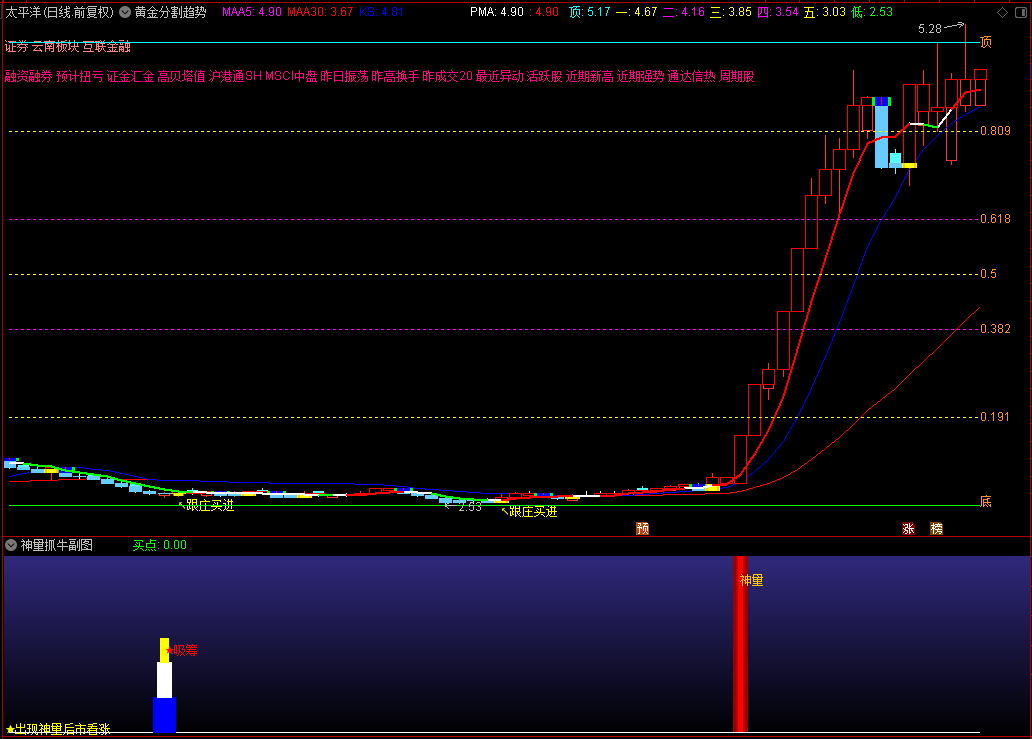Click the 2.53 low price annotation
1032x739 pixels.
[x=470, y=507]
